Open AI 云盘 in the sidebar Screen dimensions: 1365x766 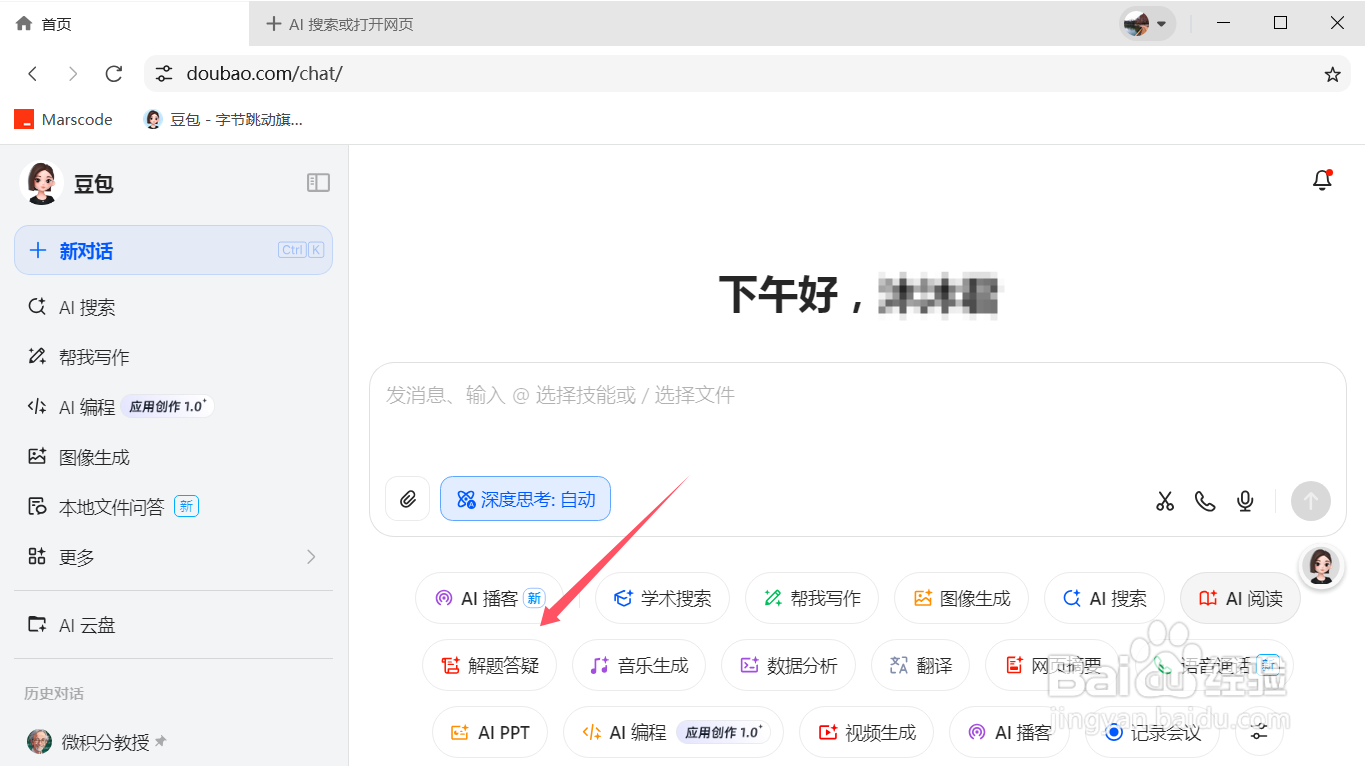click(173, 625)
